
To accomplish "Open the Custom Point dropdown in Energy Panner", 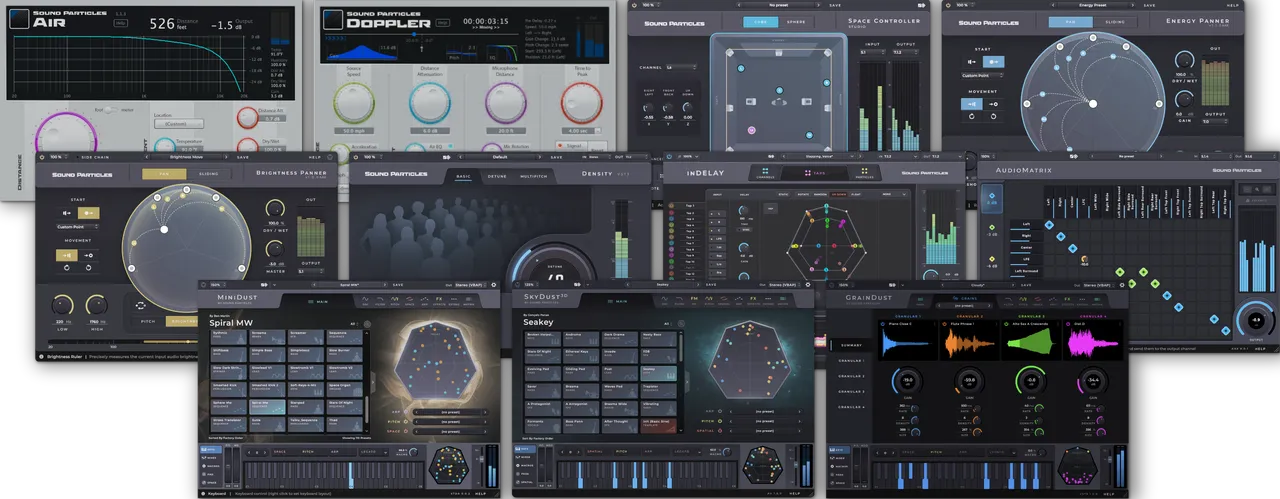I will tap(982, 76).
